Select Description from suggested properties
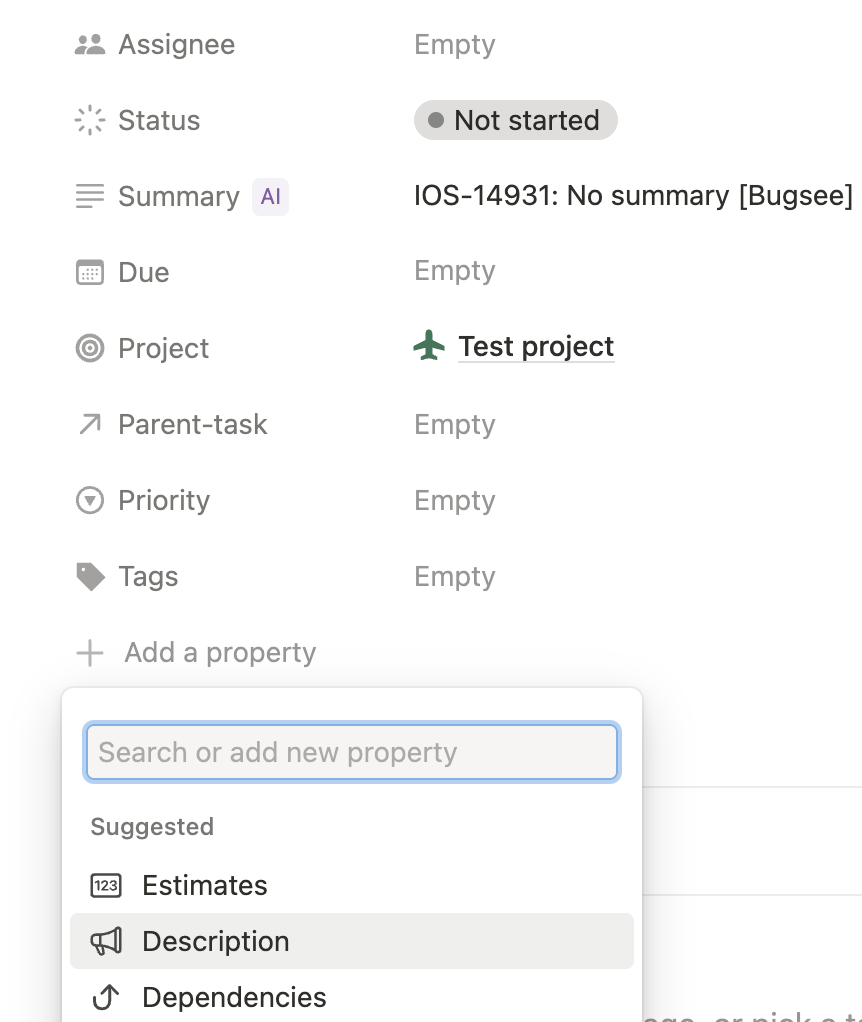The image size is (862, 1022). (216, 941)
